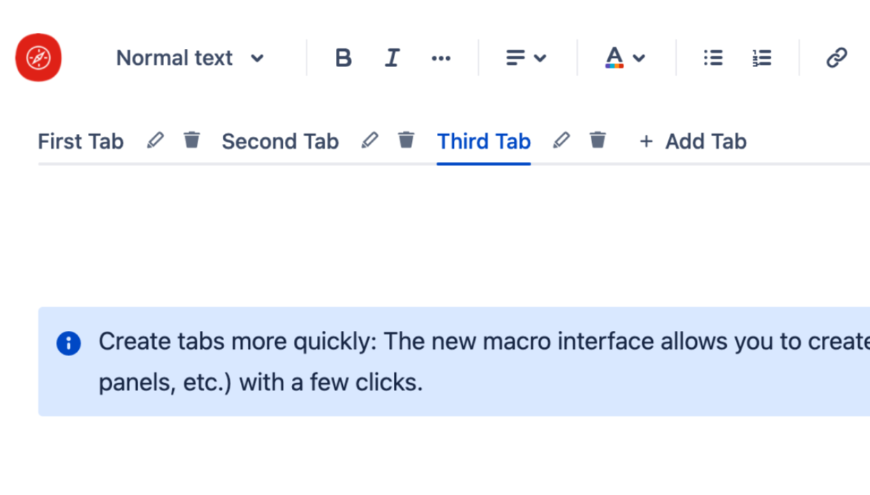The width and height of the screenshot is (870, 495).
Task: Select the Third Tab
Action: point(484,142)
